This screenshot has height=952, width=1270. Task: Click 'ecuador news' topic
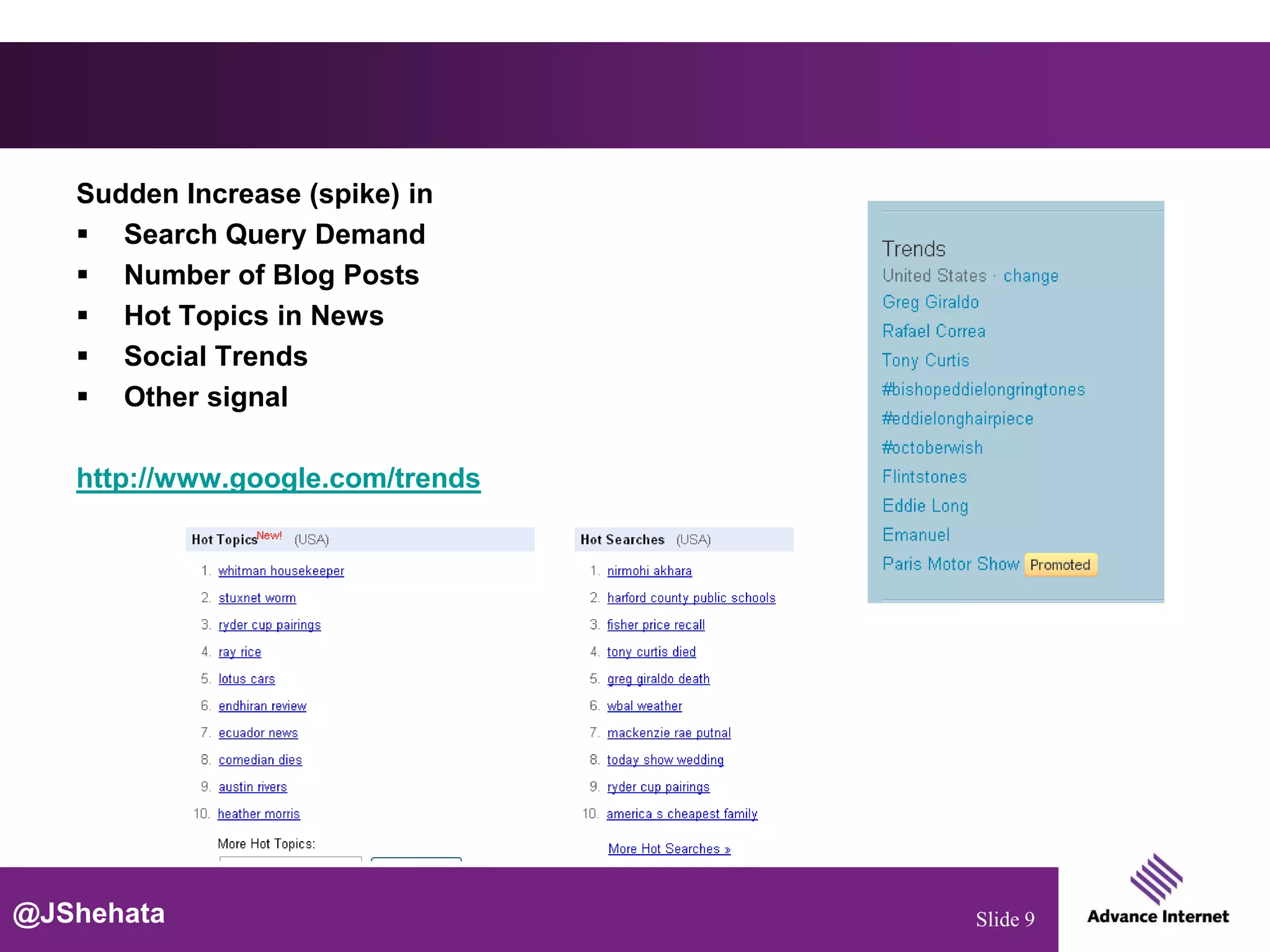click(x=258, y=733)
